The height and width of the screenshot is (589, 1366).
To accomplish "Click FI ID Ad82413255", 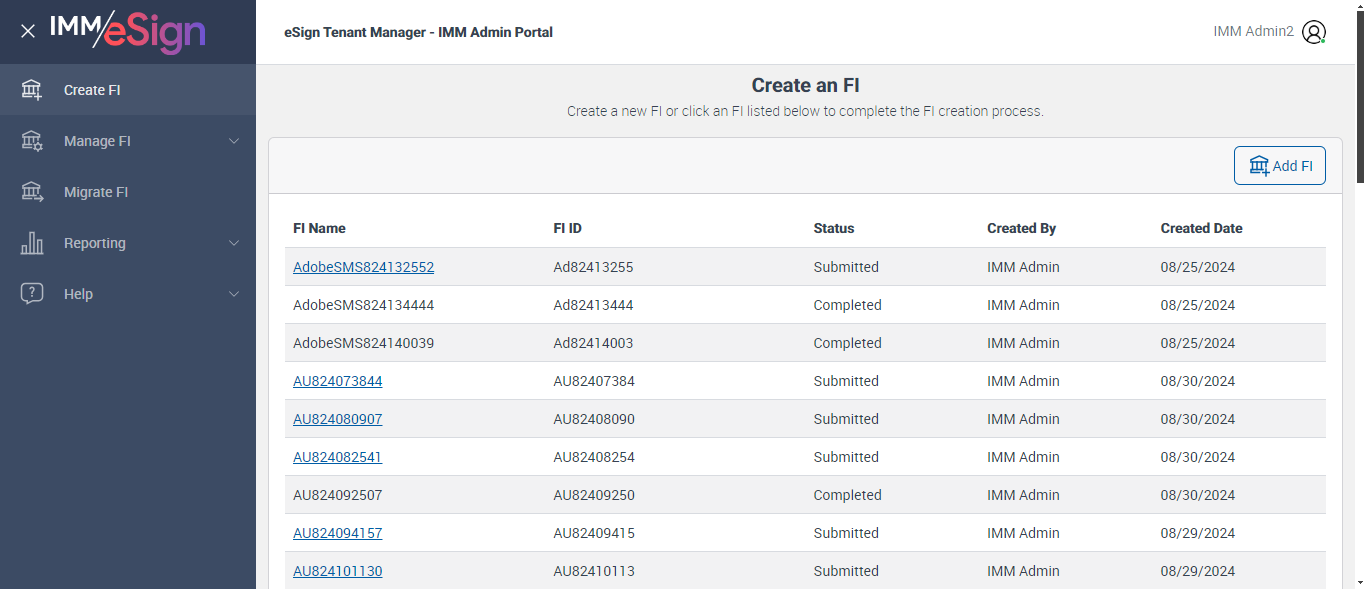I will (593, 267).
